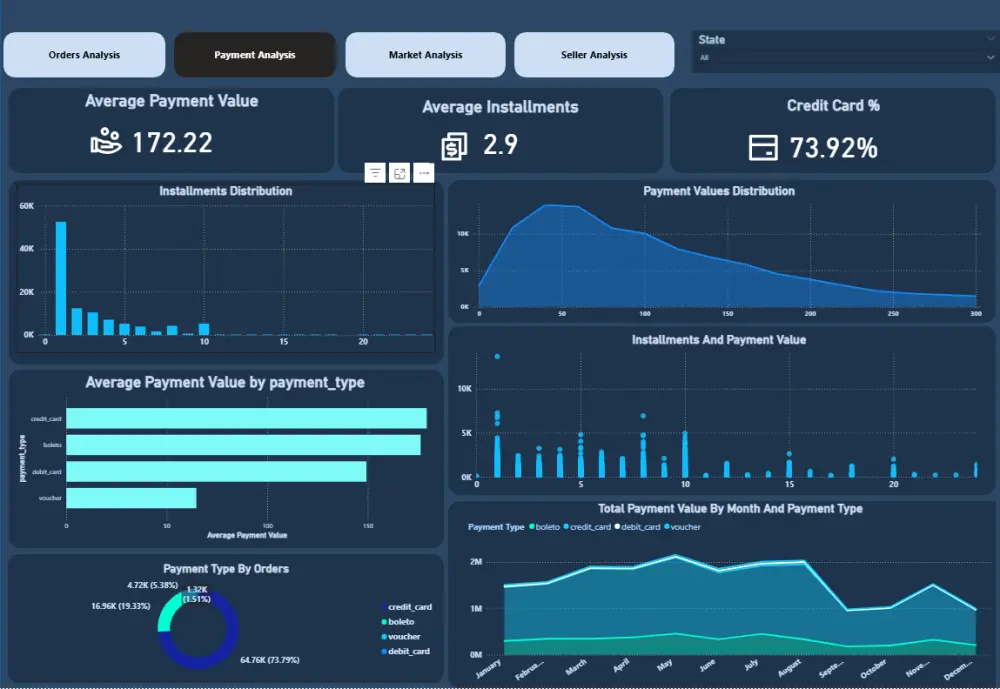Click the filter icon on the visual header
Viewport: 1000px width, 689px height.
375,173
